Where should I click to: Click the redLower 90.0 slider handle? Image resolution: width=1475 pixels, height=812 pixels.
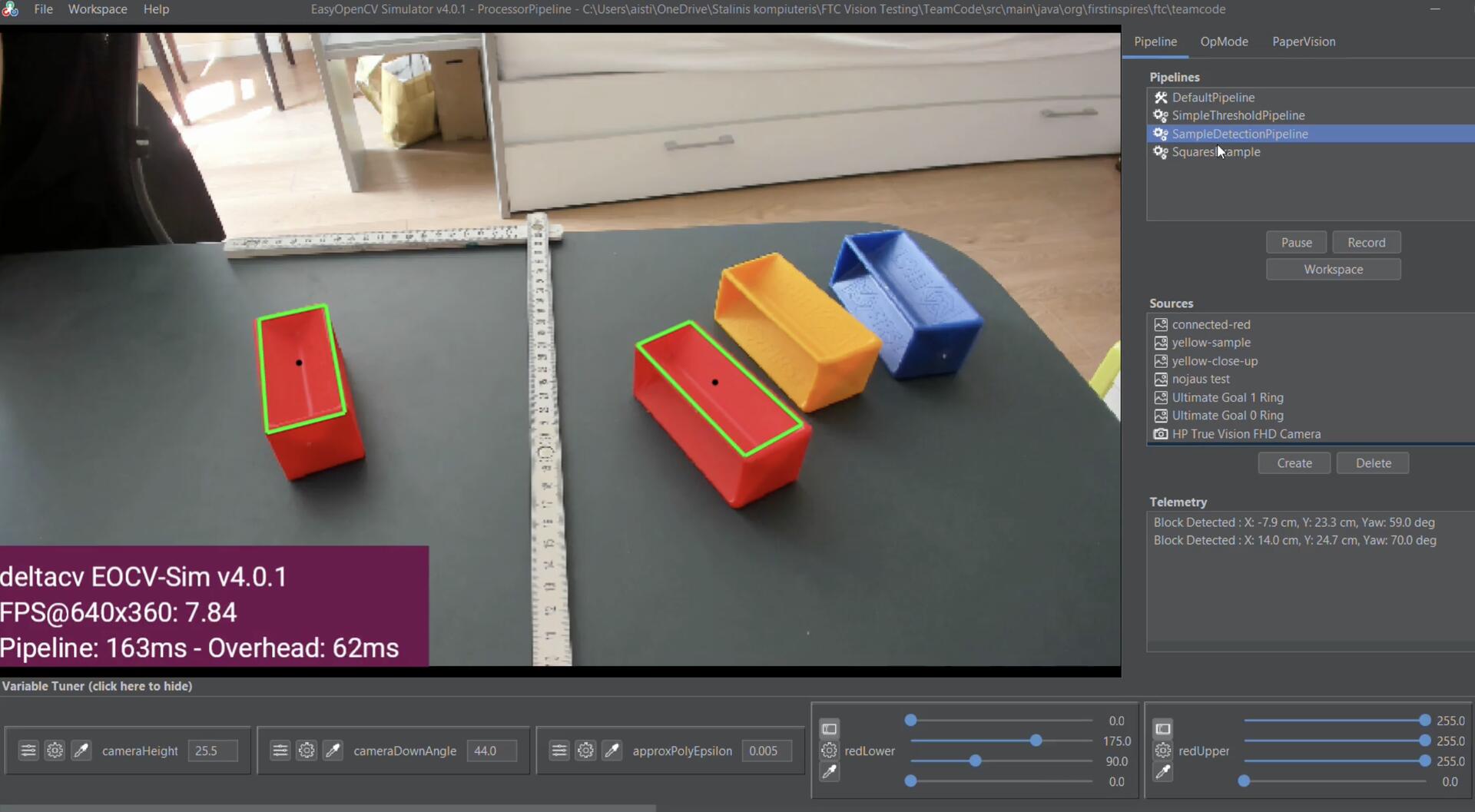(x=975, y=761)
